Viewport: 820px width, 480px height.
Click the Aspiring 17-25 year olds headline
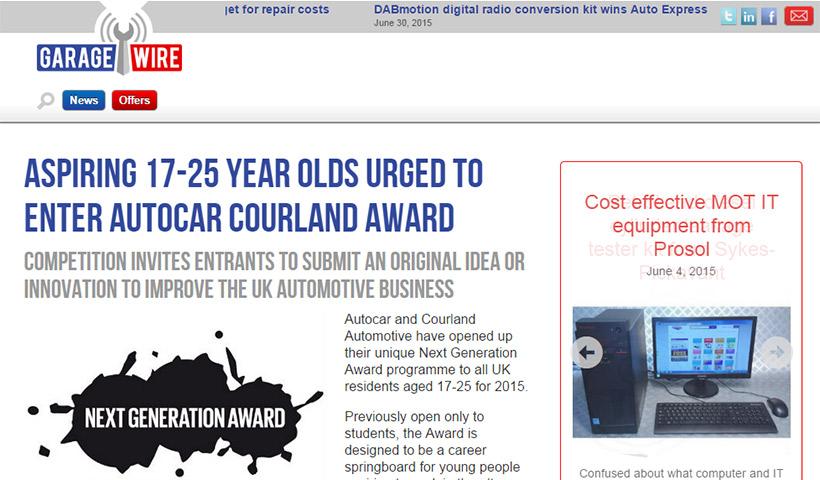[x=254, y=195]
